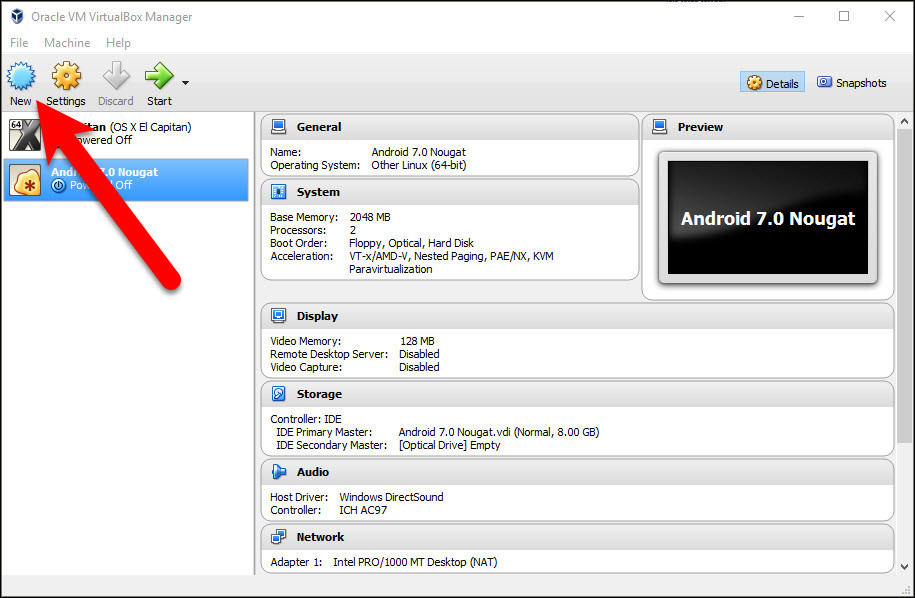Click 'Floppy, Optical, Hard Disk' boot order
Viewport: 915px width, 598px height.
pyautogui.click(x=411, y=243)
